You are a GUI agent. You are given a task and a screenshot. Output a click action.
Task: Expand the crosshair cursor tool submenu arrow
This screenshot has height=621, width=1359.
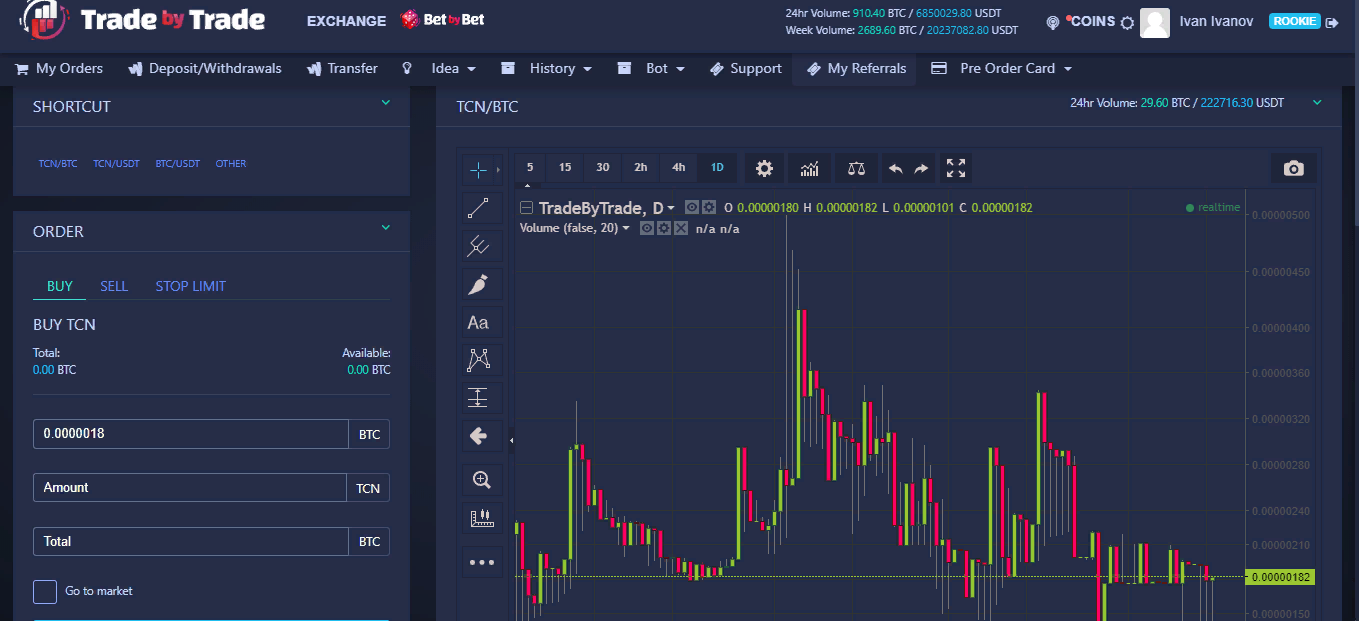coord(498,170)
